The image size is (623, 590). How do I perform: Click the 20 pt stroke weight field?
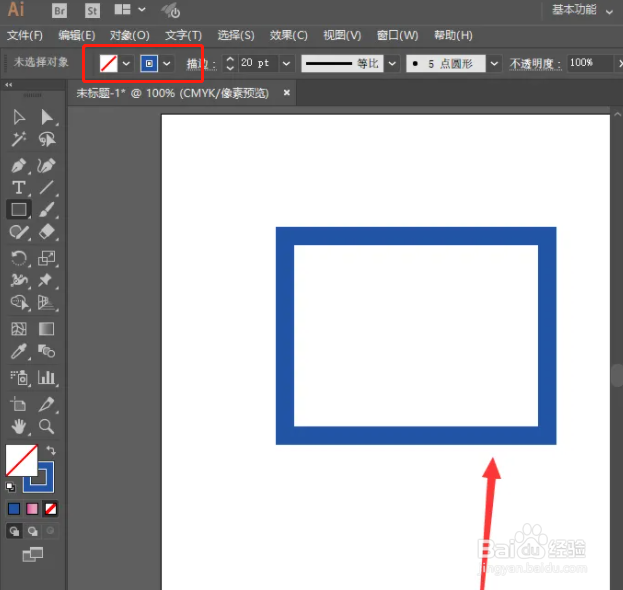point(258,63)
